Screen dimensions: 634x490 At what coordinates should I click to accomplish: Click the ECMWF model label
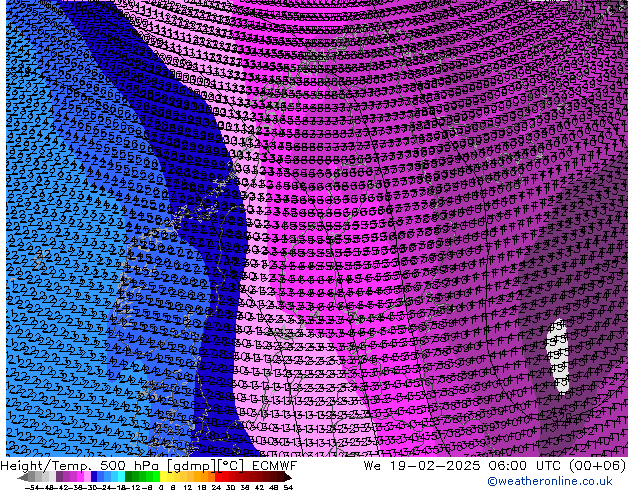coord(274,466)
